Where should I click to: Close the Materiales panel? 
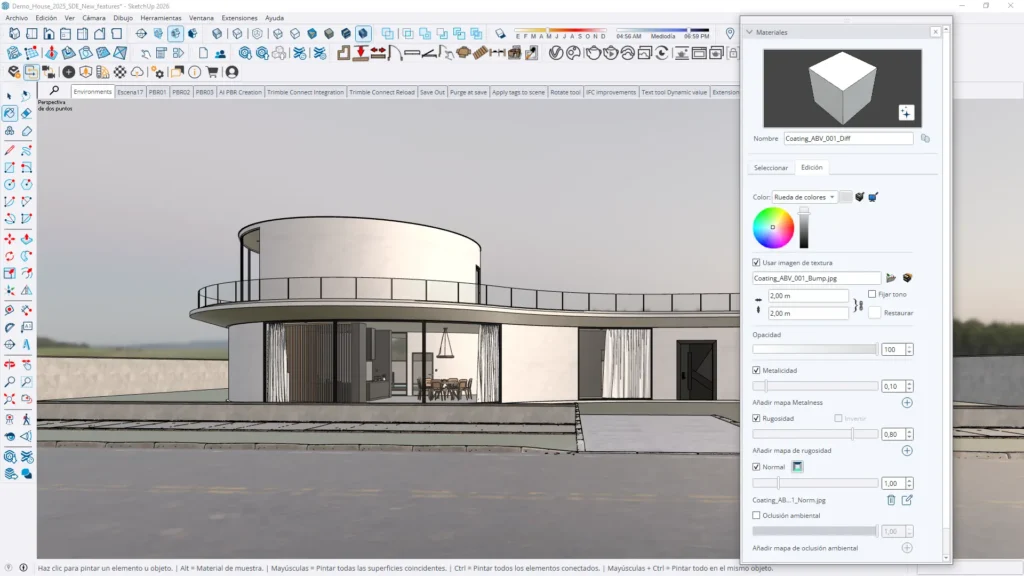coord(935,32)
